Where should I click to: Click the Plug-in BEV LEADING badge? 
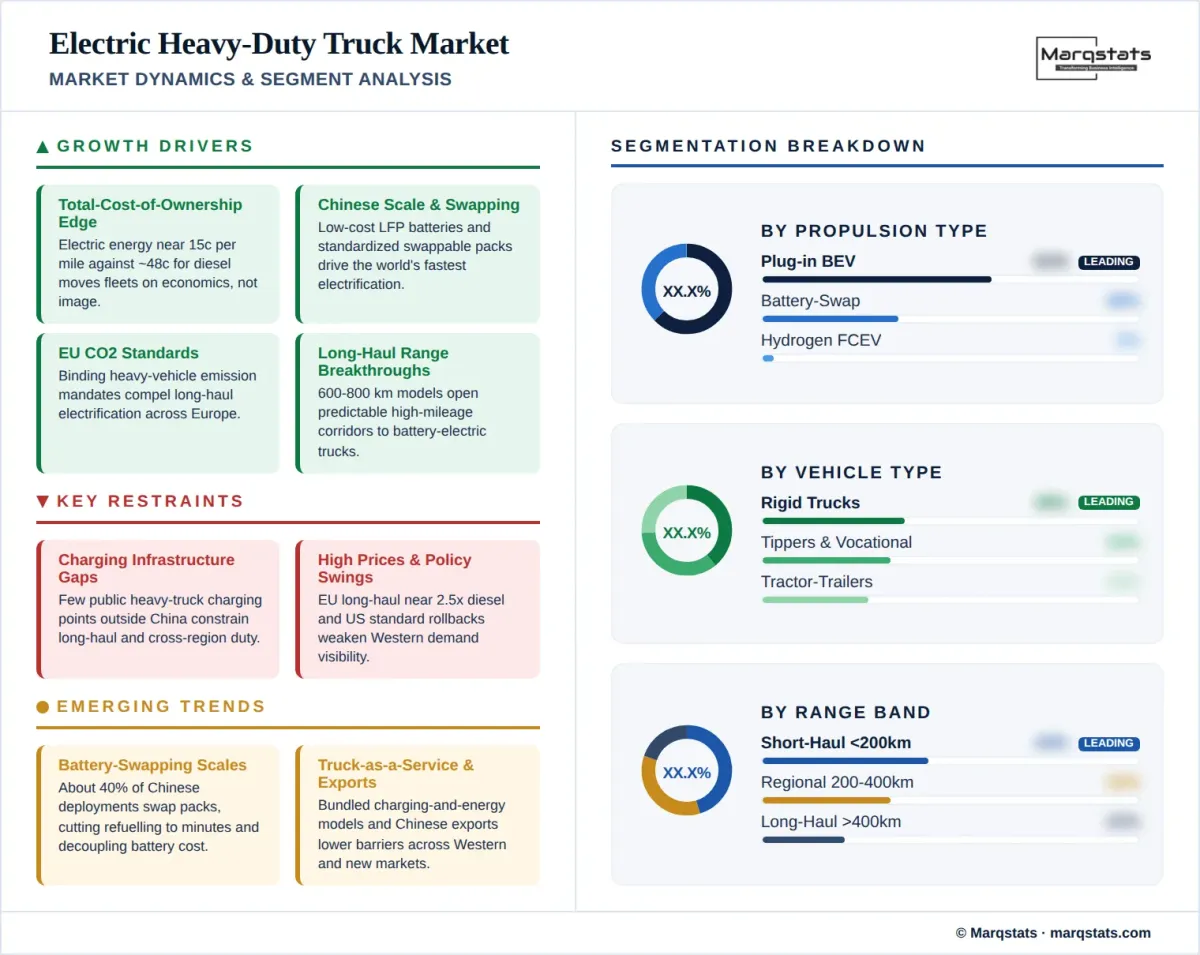pos(1109,262)
